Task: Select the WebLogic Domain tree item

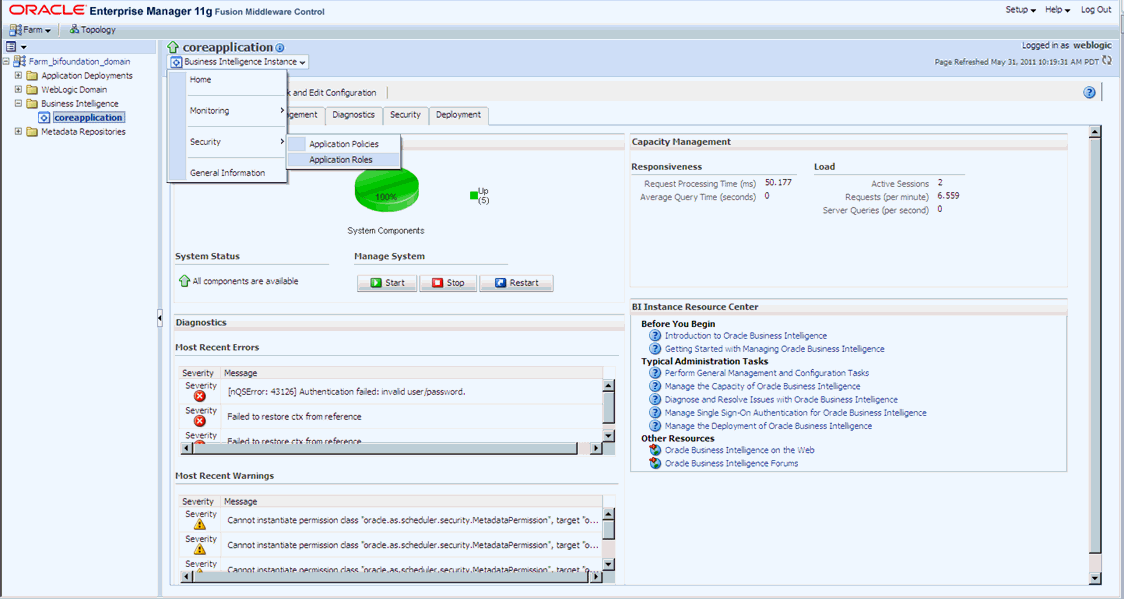Action: (x=74, y=90)
